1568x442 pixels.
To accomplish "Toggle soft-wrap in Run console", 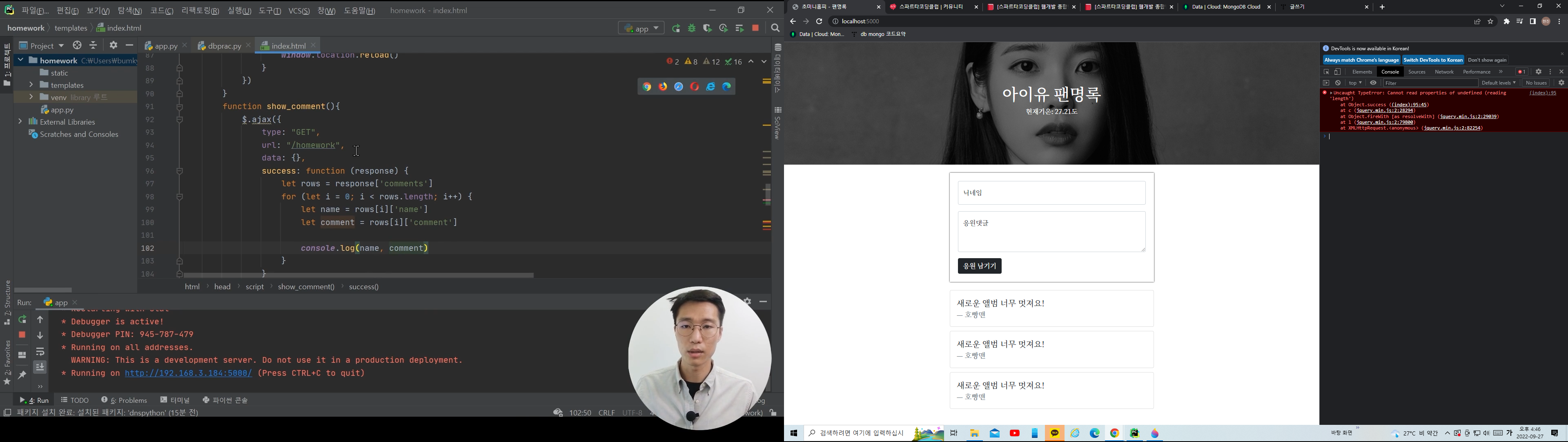I will [x=40, y=353].
